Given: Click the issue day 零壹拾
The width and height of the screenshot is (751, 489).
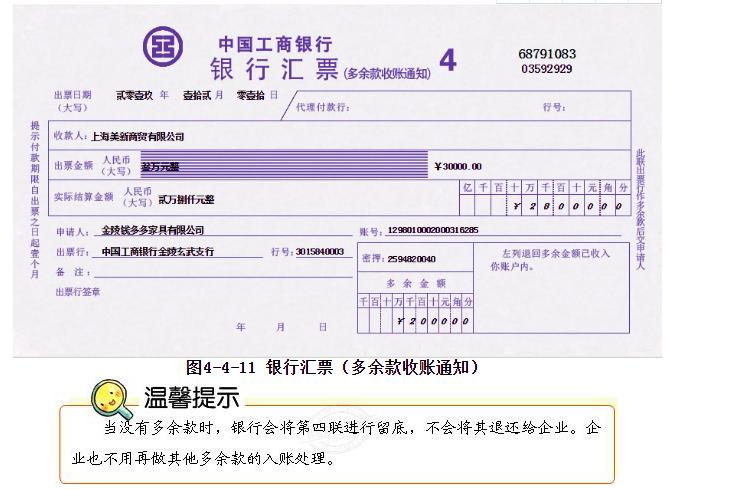Looking at the screenshot, I should 250,95.
